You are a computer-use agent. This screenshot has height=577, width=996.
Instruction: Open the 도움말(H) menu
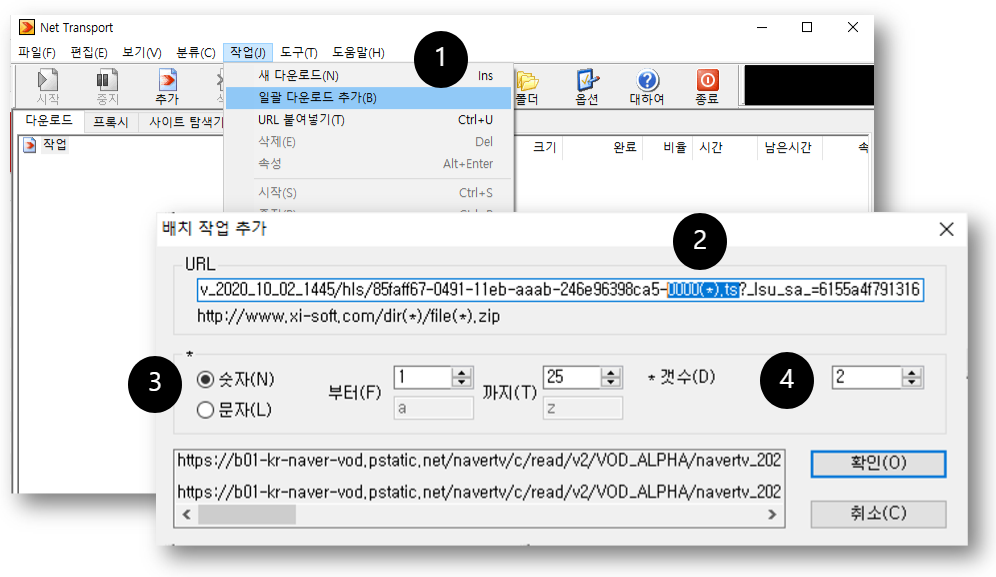coord(358,52)
